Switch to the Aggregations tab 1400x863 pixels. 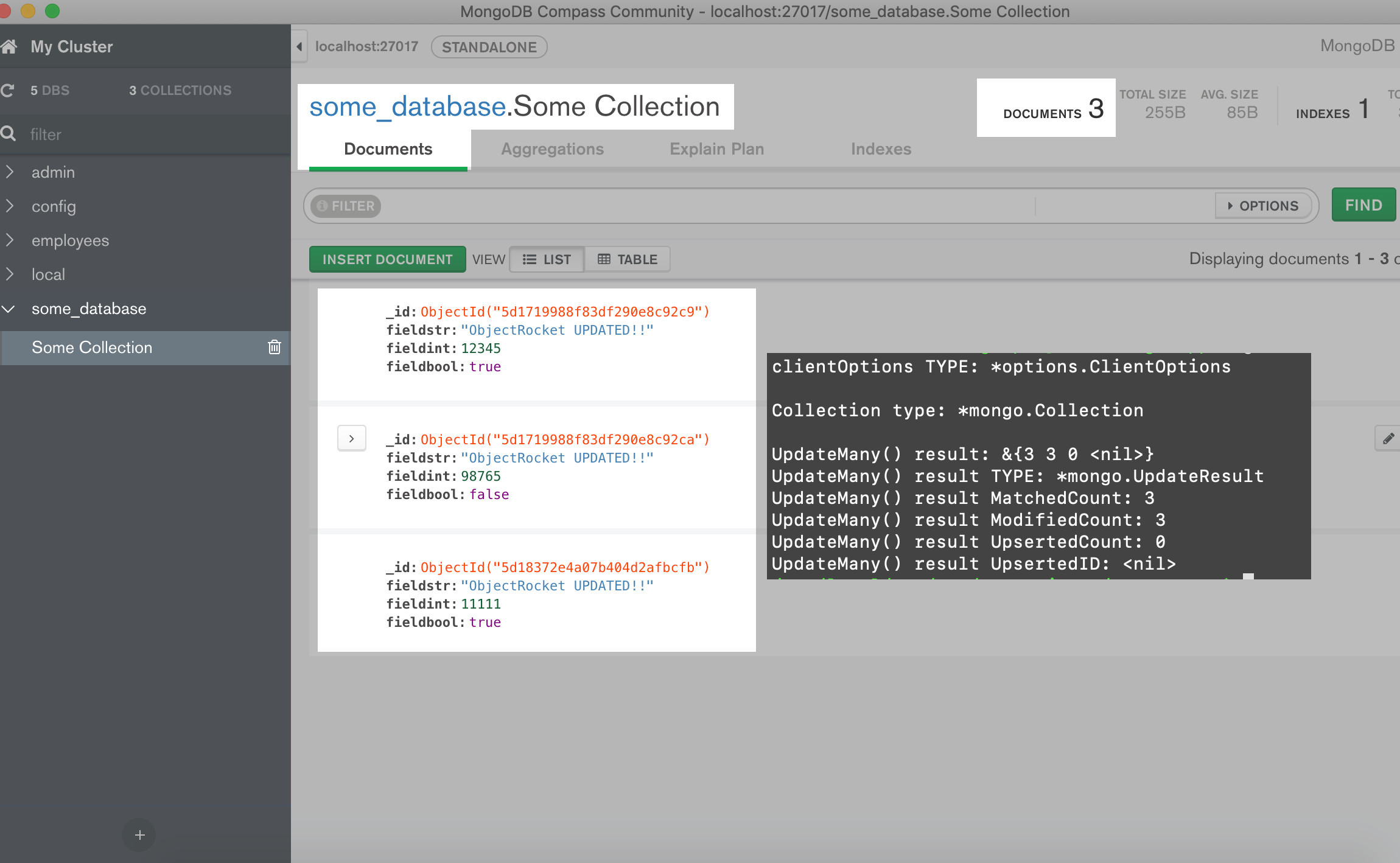[x=551, y=149]
